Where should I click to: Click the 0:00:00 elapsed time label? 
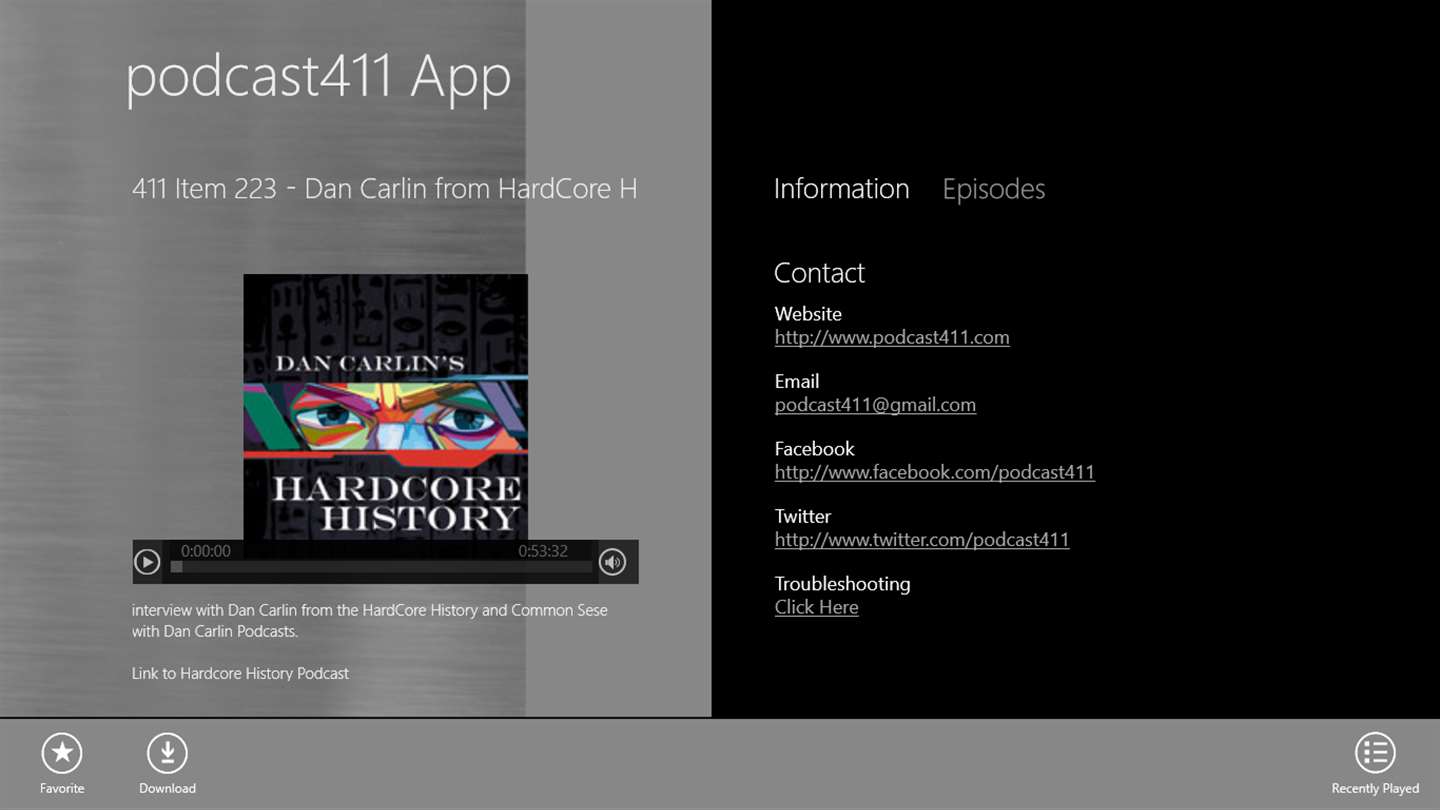[x=206, y=551]
